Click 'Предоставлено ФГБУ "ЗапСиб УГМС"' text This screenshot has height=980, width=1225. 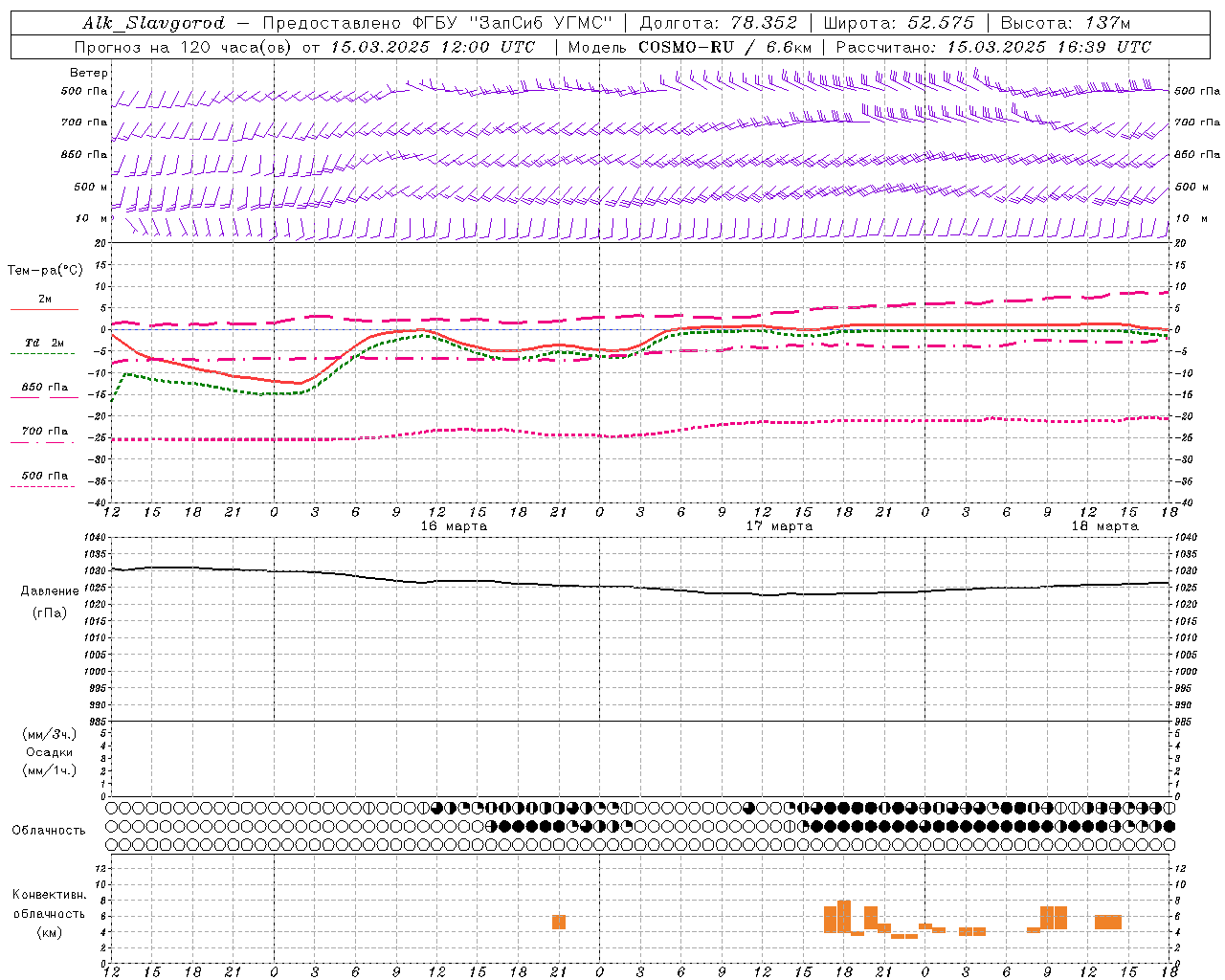437,23
